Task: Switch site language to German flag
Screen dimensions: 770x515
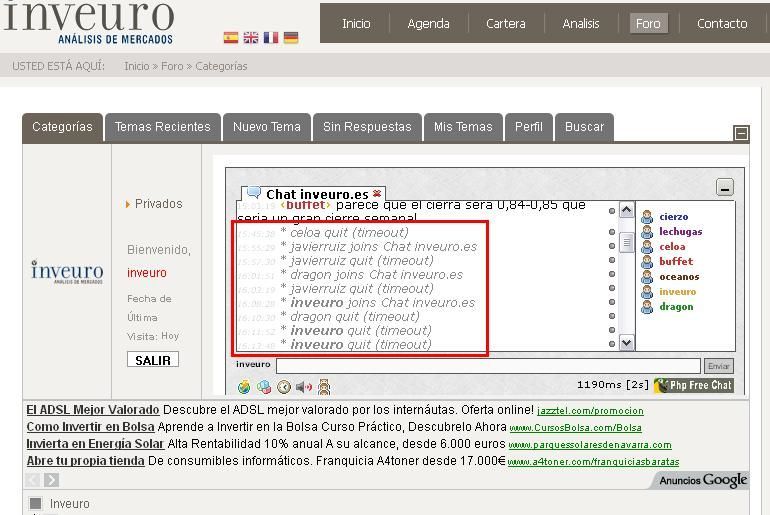Action: click(291, 37)
